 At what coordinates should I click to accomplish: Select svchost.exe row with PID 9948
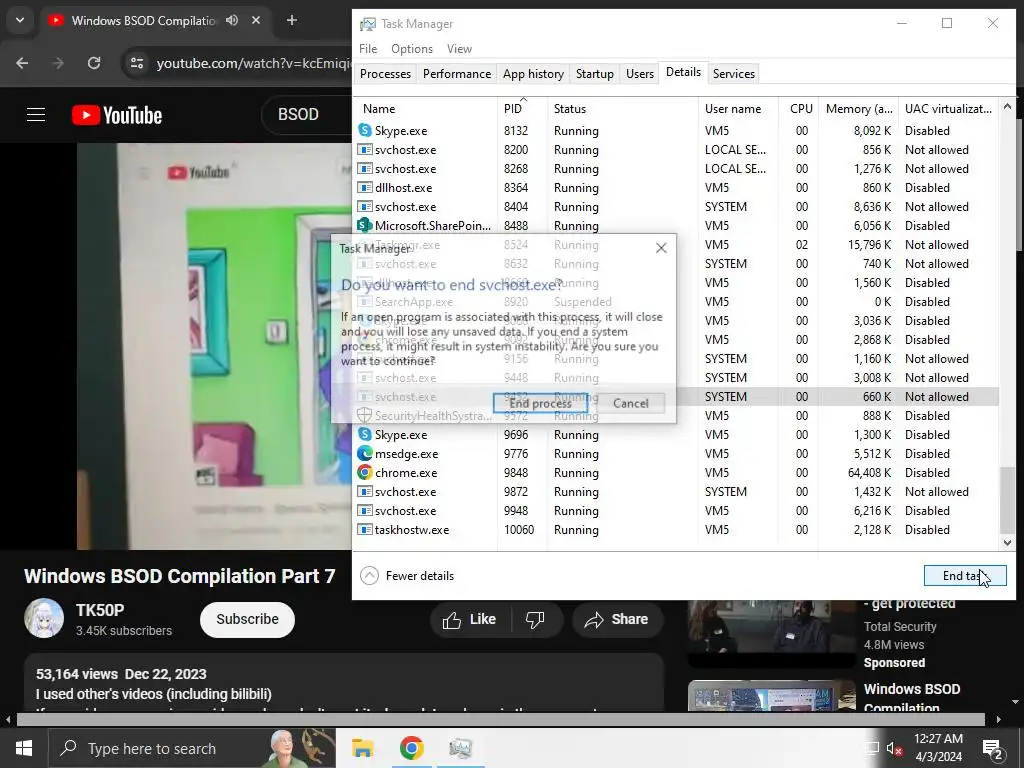[676, 510]
